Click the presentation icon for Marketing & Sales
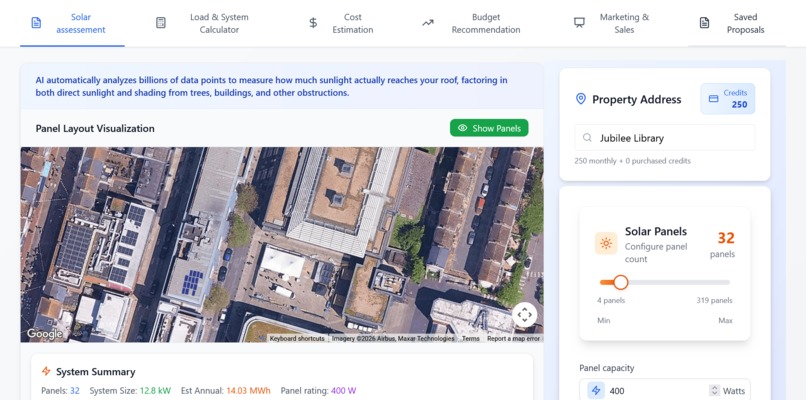The height and width of the screenshot is (400, 806). point(579,23)
